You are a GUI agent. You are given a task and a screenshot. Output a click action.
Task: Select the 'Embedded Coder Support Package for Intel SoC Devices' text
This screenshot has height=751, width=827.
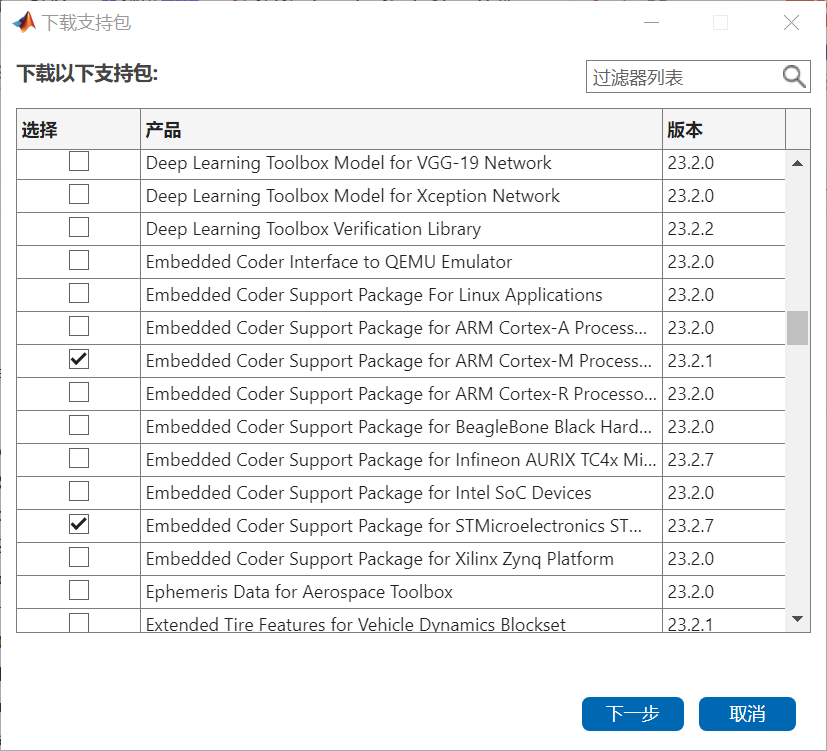coord(369,493)
